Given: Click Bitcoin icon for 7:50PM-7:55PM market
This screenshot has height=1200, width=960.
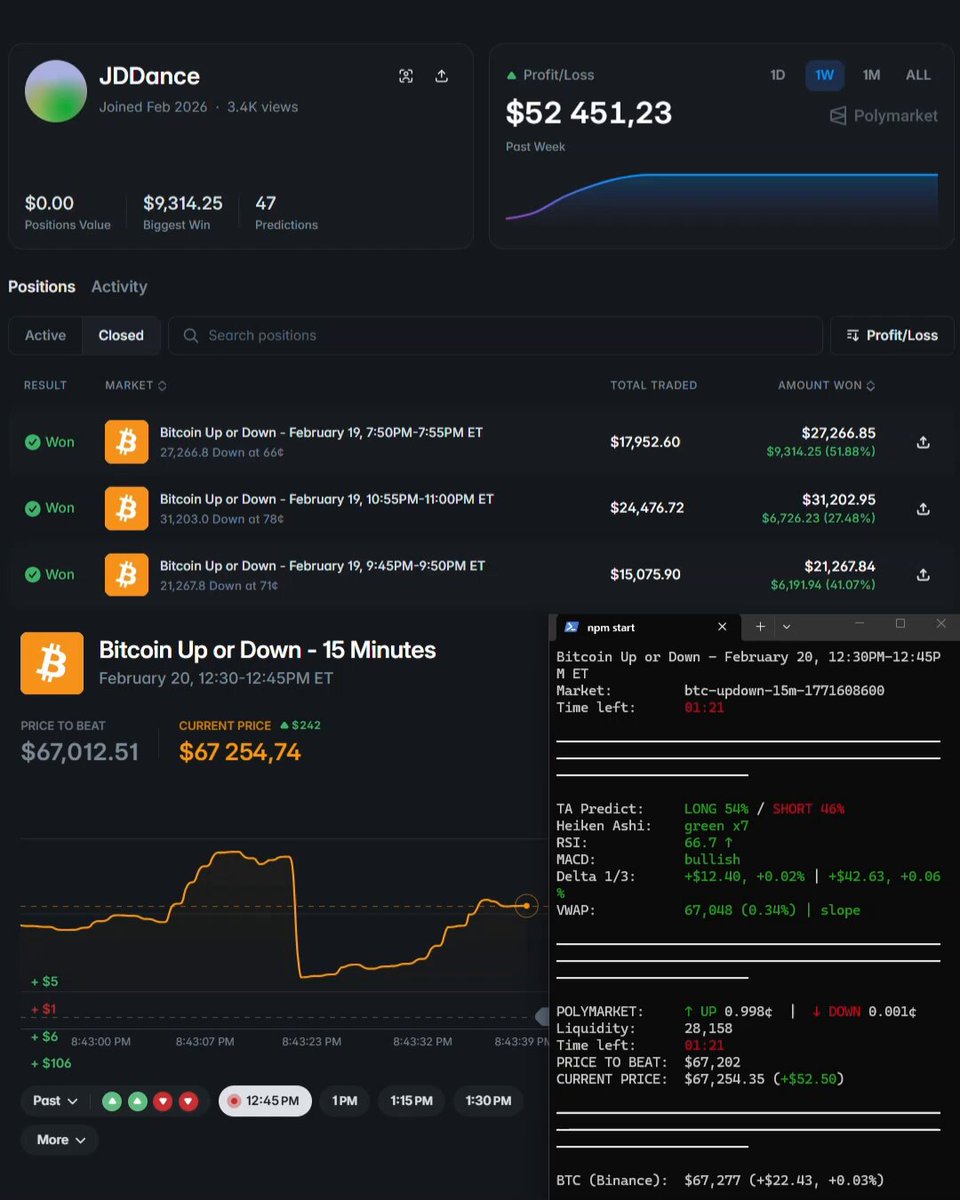Looking at the screenshot, I should point(126,442).
